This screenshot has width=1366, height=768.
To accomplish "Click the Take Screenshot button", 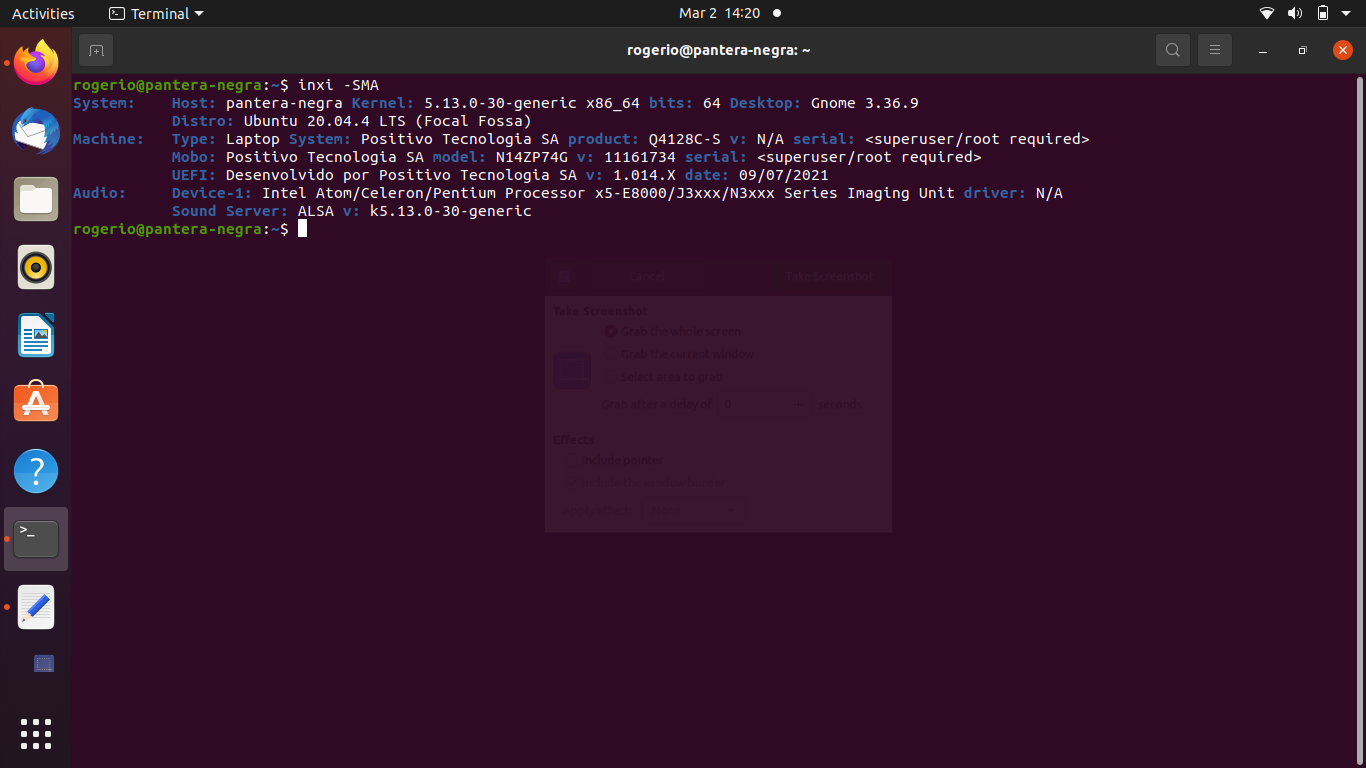I will coord(829,276).
